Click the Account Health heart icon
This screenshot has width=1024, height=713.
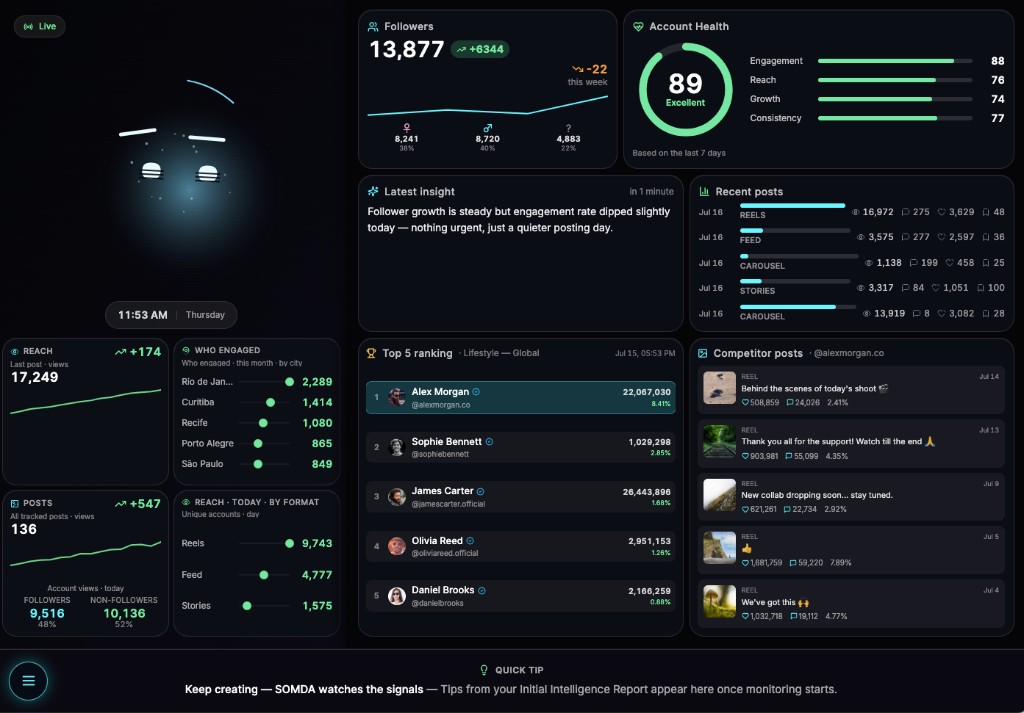coord(638,27)
